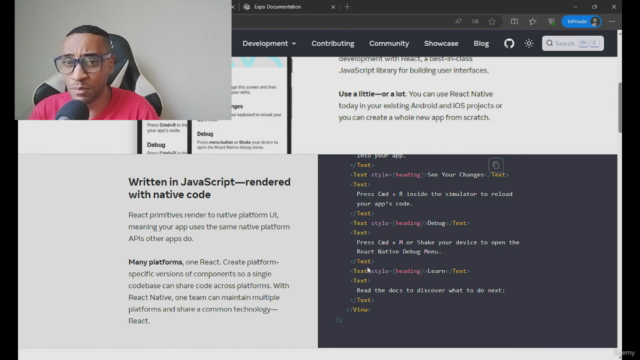640x360 pixels.
Task: Close the Expo Documentation tab
Action: tap(333, 7)
